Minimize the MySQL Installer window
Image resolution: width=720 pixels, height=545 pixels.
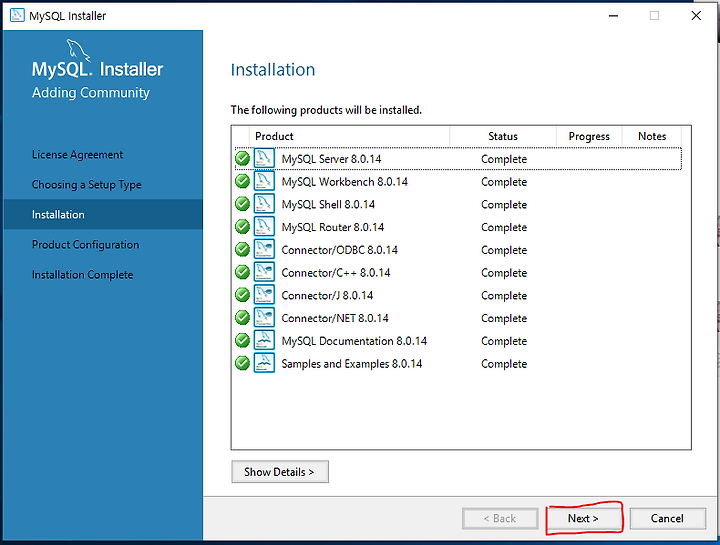[613, 16]
